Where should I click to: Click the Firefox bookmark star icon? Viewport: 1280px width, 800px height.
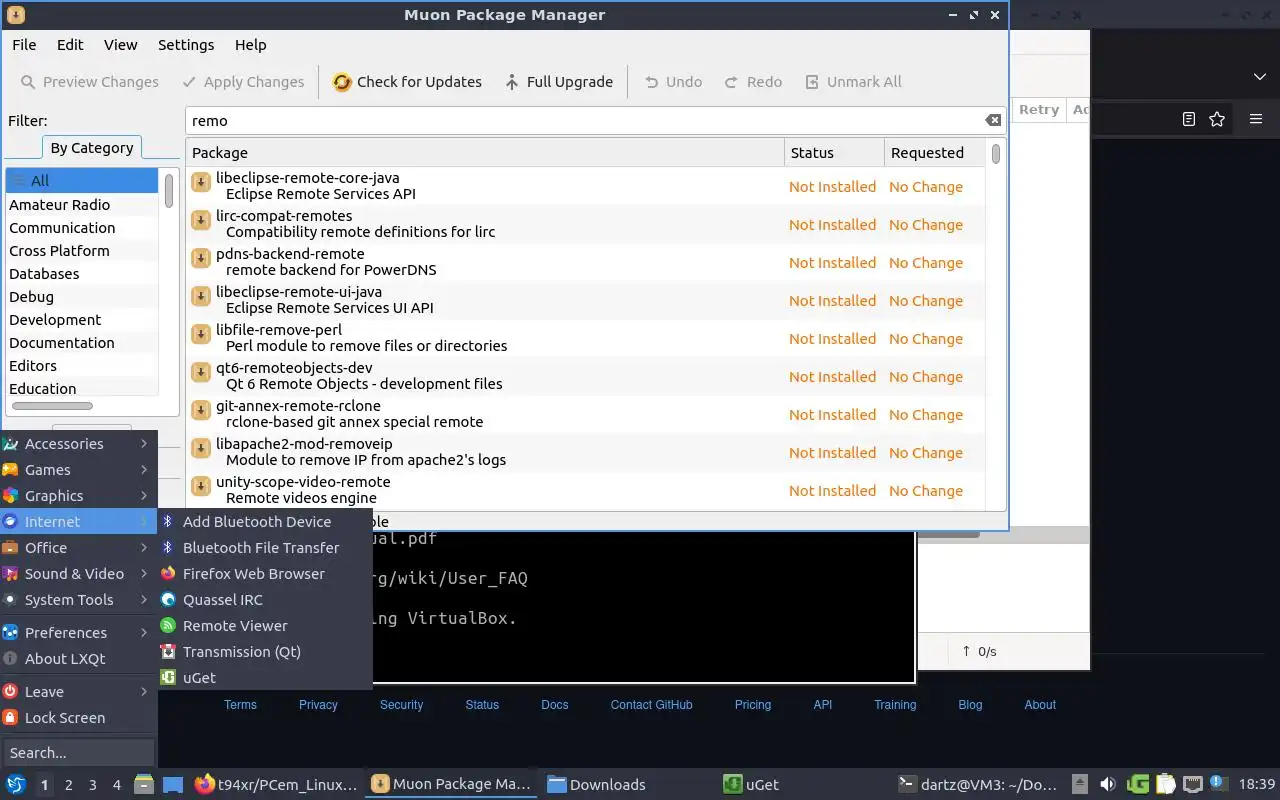pos(1217,119)
